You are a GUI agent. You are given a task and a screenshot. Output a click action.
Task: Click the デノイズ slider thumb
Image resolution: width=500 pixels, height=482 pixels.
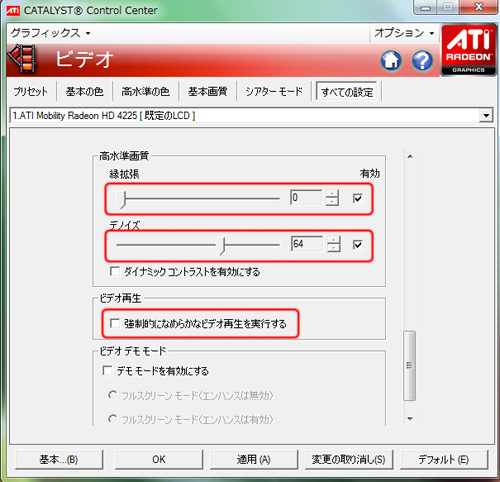click(222, 246)
